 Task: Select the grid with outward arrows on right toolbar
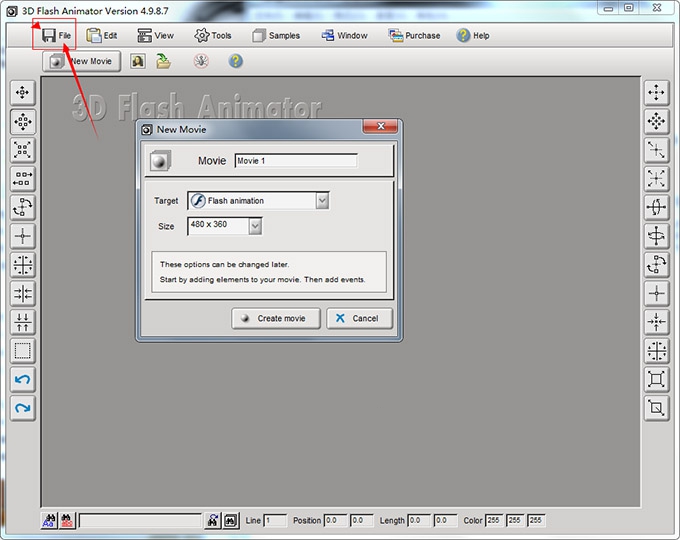pyautogui.click(x=656, y=350)
